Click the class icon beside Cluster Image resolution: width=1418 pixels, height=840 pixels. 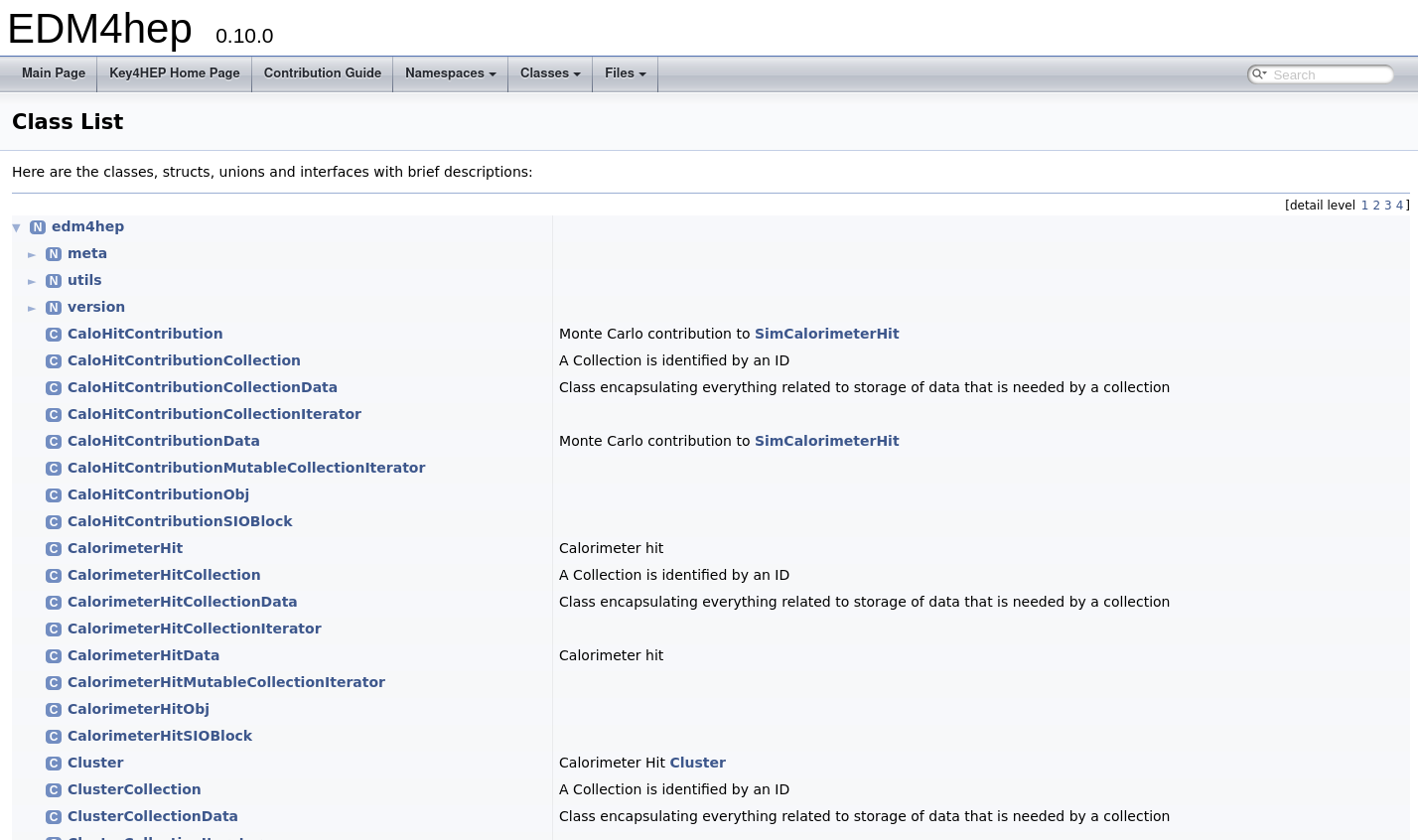pyautogui.click(x=54, y=764)
